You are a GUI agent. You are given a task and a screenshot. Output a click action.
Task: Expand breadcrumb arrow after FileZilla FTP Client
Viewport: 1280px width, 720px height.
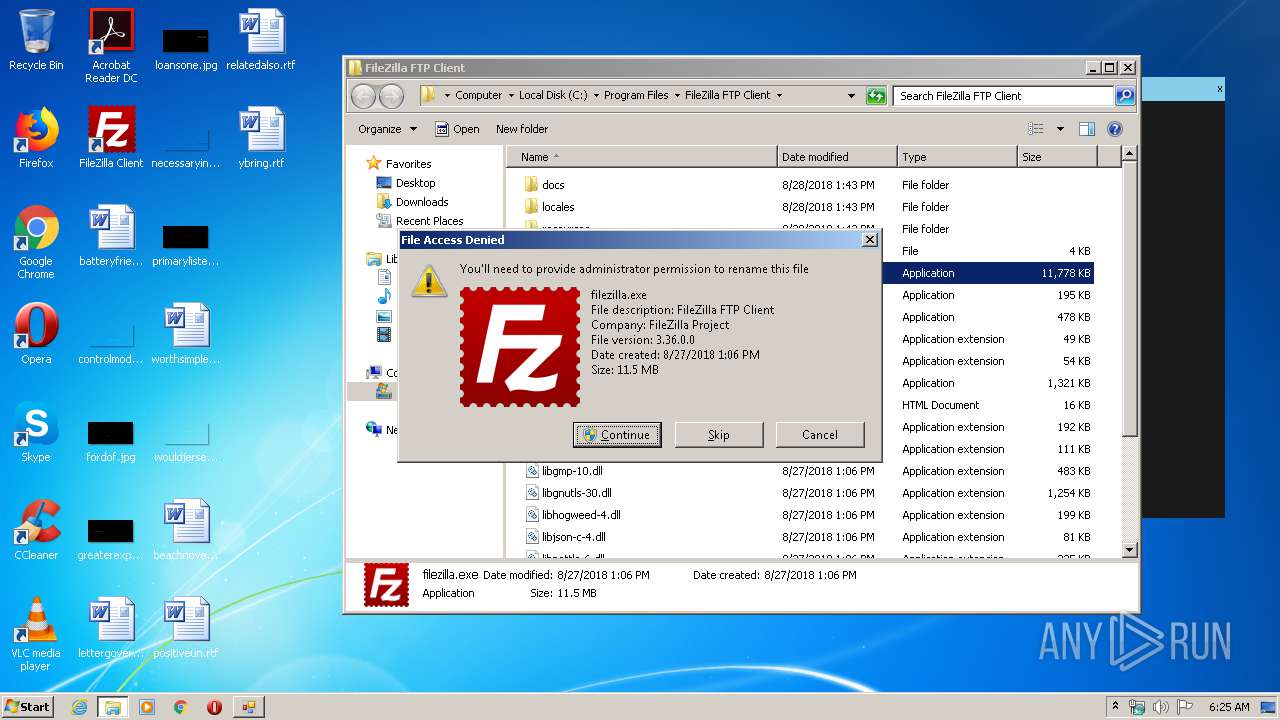point(779,96)
